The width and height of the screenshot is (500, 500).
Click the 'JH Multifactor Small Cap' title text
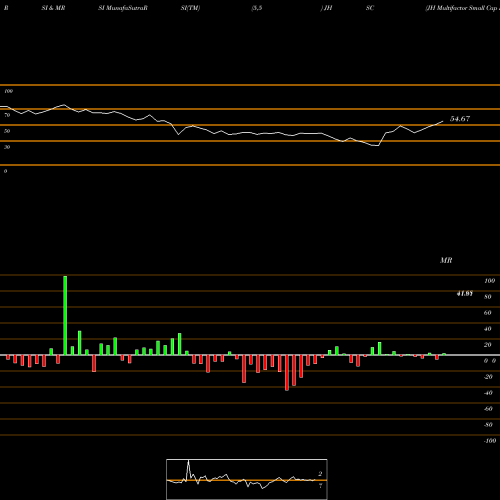click(462, 8)
